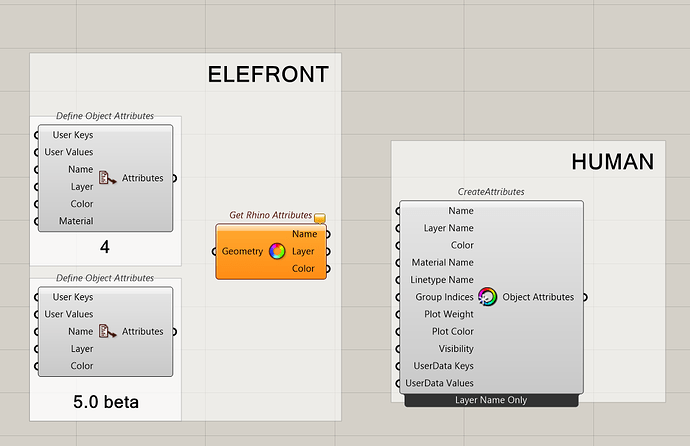The height and width of the screenshot is (446, 690).
Task: Click Name input on CreateAttributes component
Action: tap(461, 211)
